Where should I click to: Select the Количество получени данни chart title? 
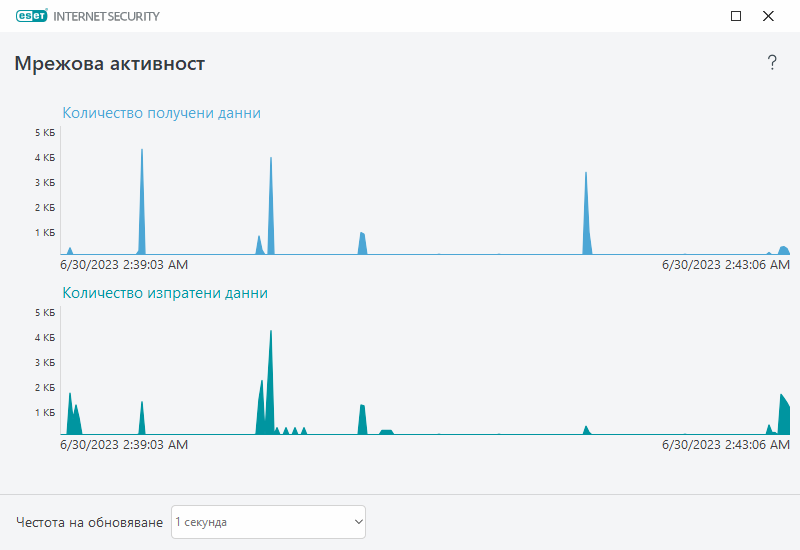pos(161,113)
